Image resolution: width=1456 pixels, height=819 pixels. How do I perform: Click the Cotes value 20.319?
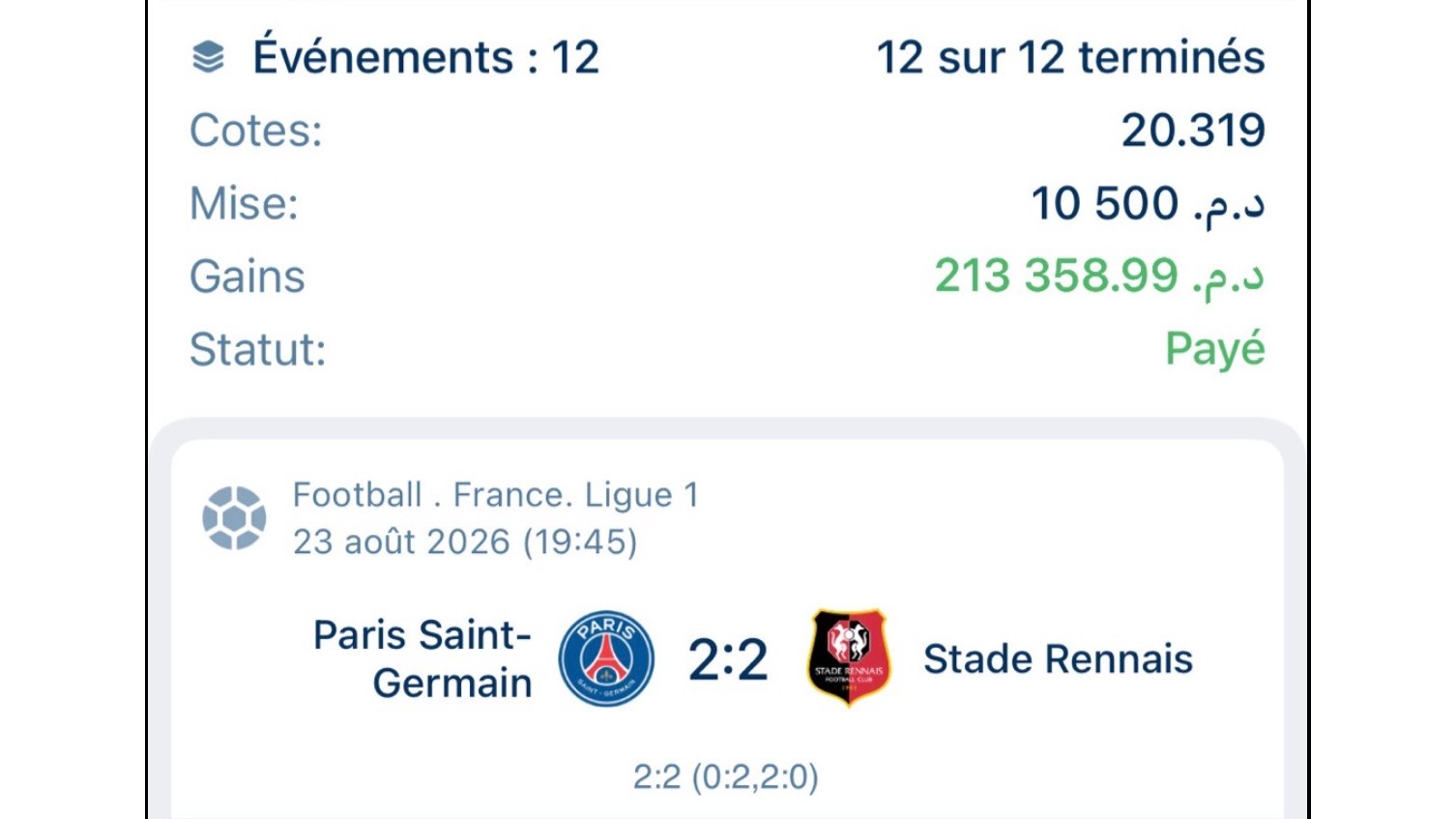click(x=1193, y=131)
